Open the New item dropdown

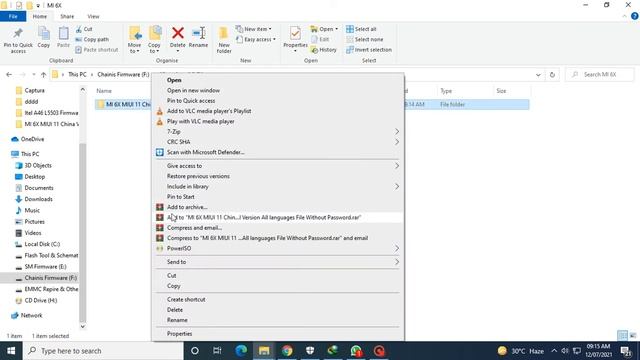pyautogui.click(x=253, y=29)
